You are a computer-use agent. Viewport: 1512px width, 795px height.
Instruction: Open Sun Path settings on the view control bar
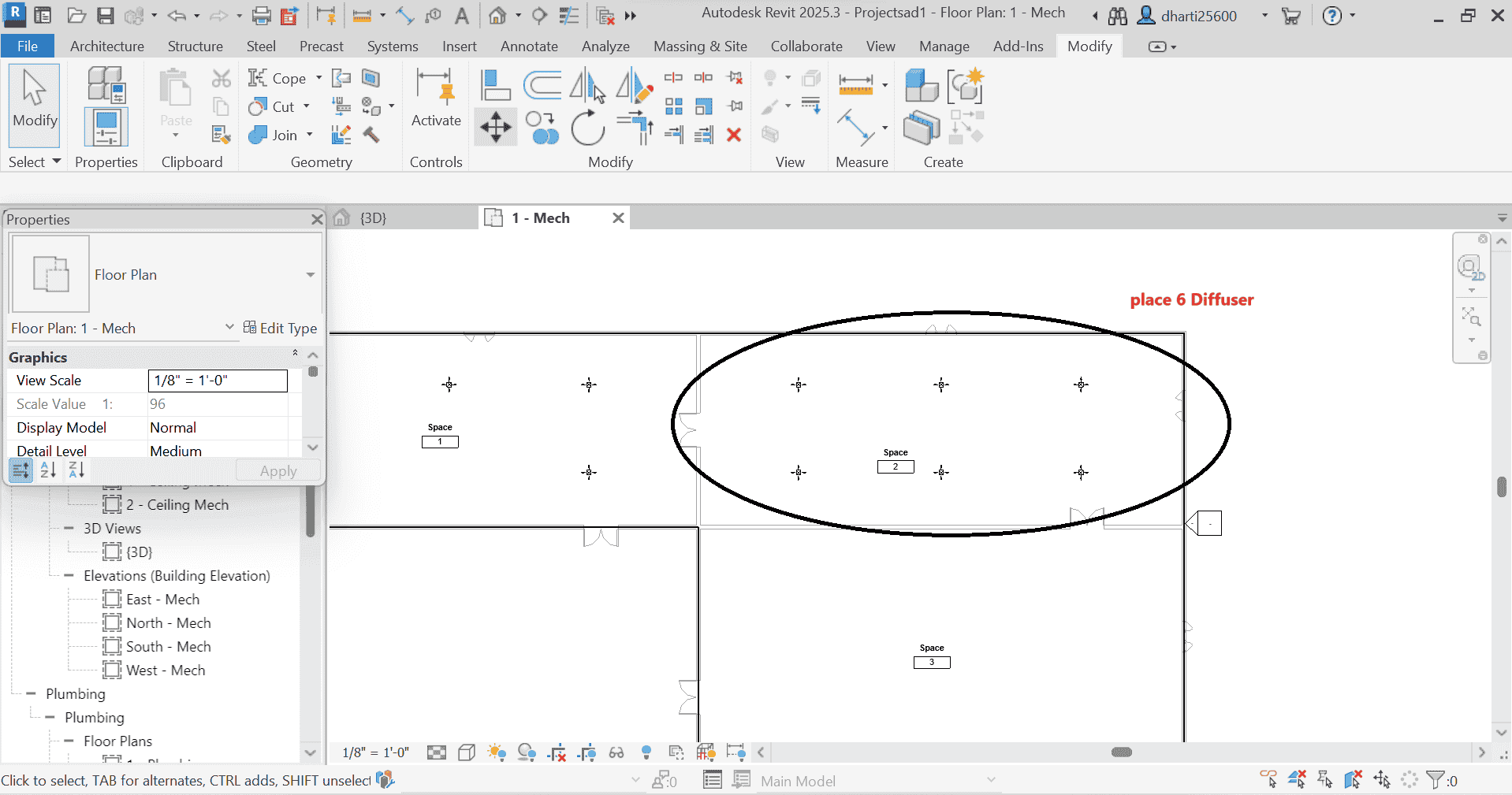point(497,752)
